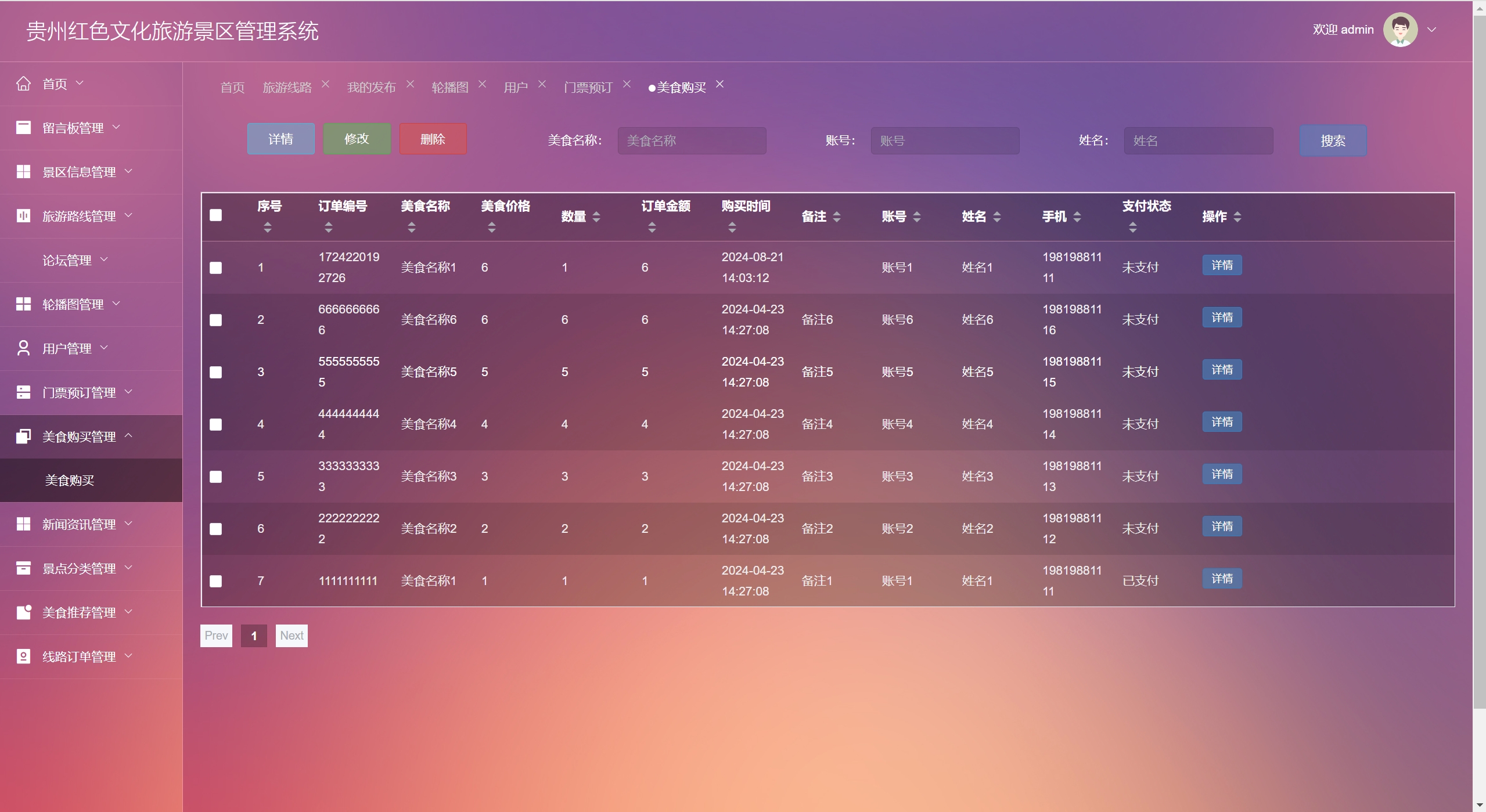Click the home icon in the sidebar
Viewport: 1486px width, 812px height.
(x=23, y=84)
